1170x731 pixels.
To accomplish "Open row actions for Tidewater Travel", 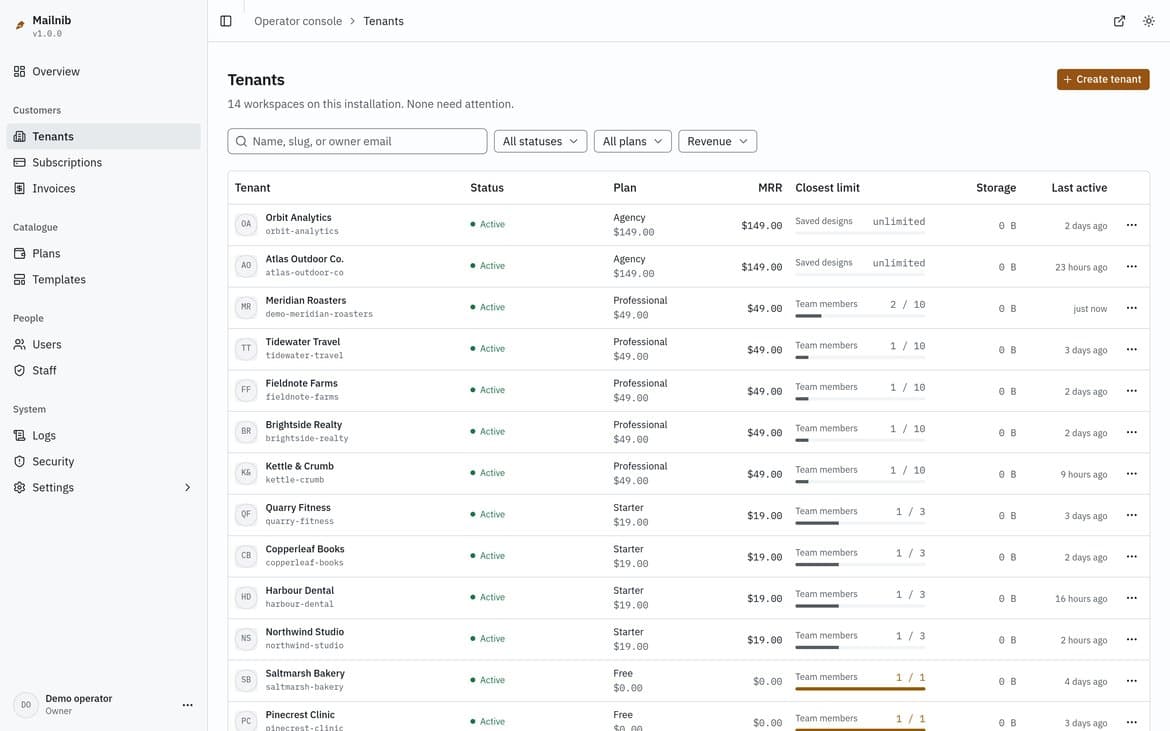I will click(x=1131, y=349).
